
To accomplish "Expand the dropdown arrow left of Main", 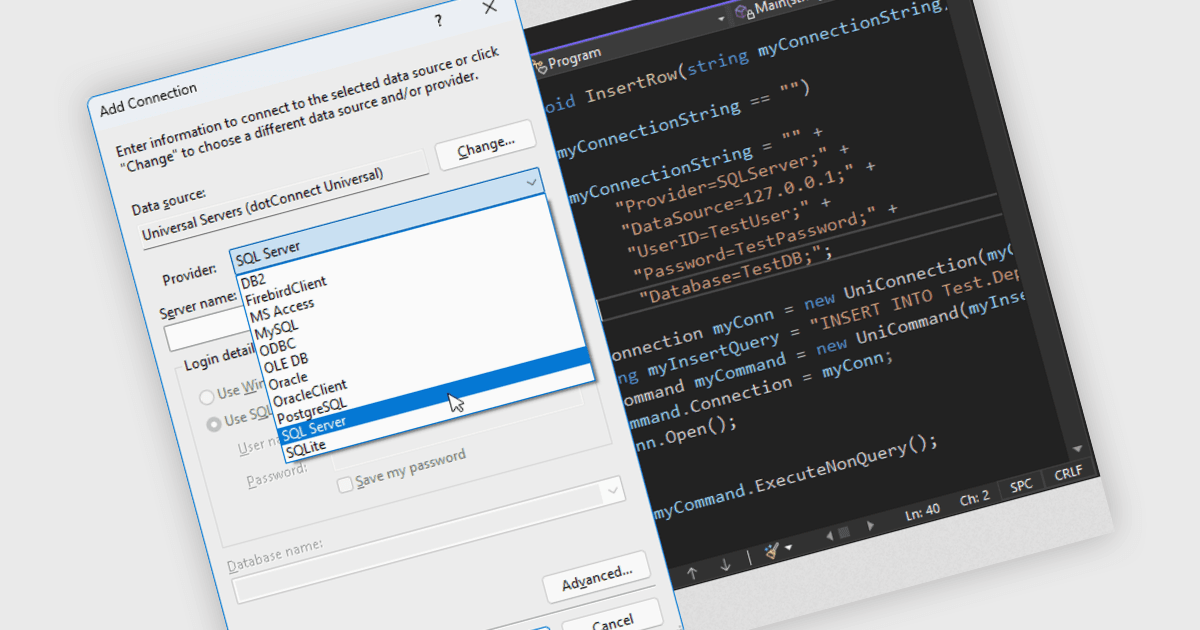I will tap(722, 19).
